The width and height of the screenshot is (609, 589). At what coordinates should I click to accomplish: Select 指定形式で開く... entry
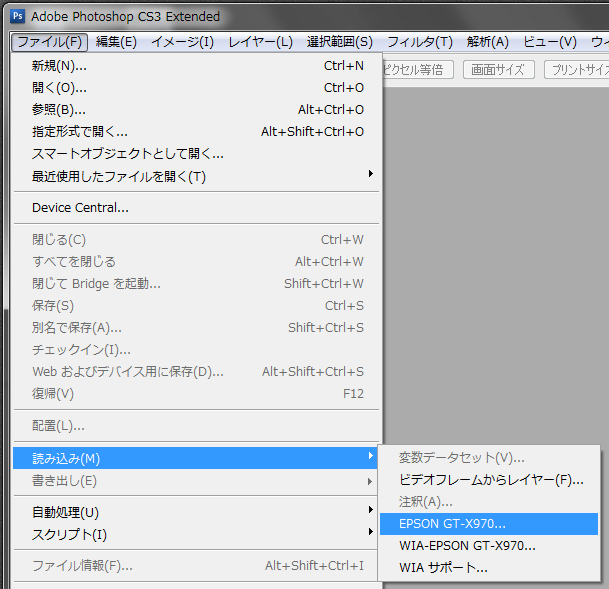[x=196, y=132]
